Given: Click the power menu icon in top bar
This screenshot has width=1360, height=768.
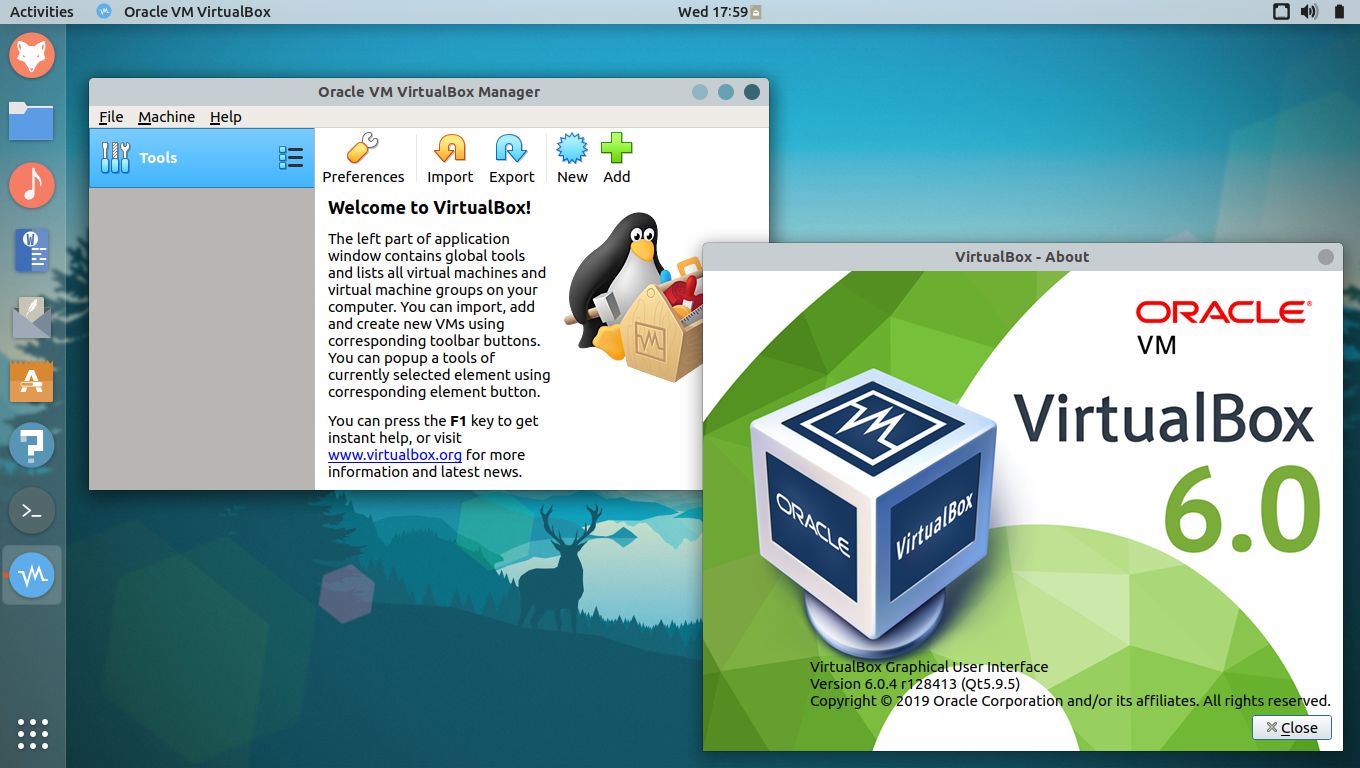Looking at the screenshot, I should pos(1339,12).
